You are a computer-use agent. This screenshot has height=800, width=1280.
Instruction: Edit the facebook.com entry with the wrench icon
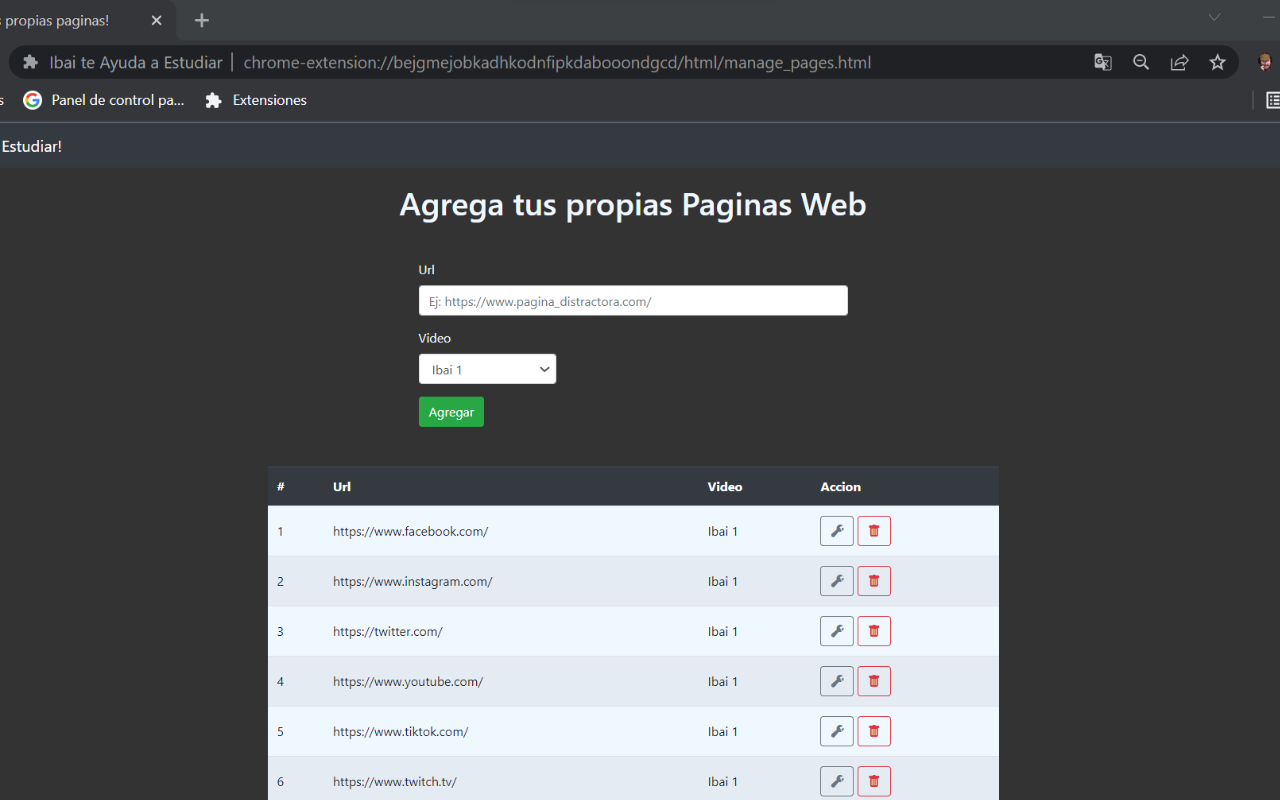[x=837, y=530]
